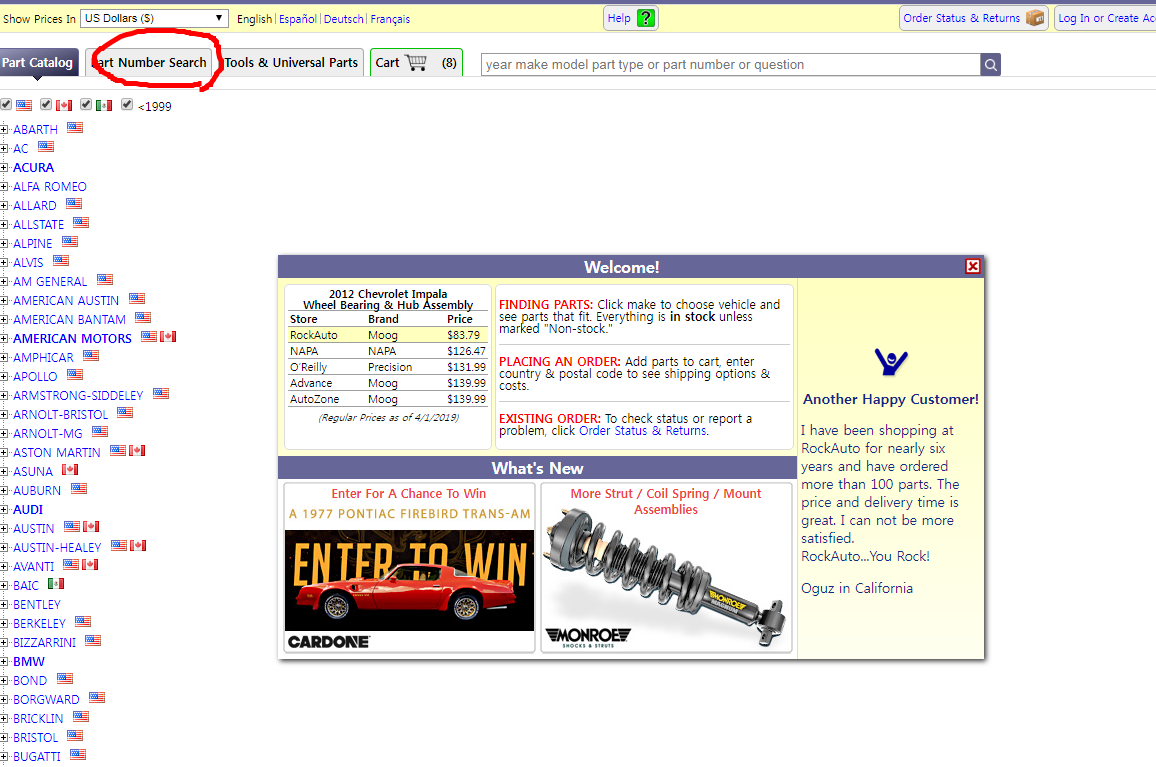1156x767 pixels.
Task: Open the Cart tab with 8 items
Action: pos(416,63)
